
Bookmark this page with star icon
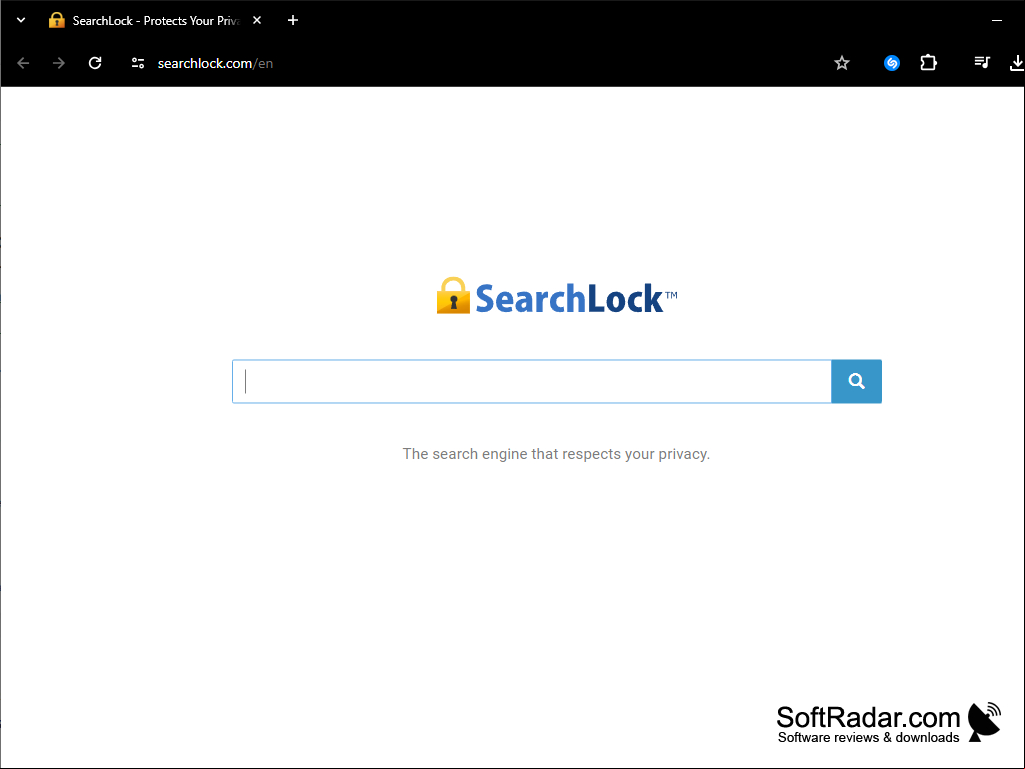pos(842,63)
